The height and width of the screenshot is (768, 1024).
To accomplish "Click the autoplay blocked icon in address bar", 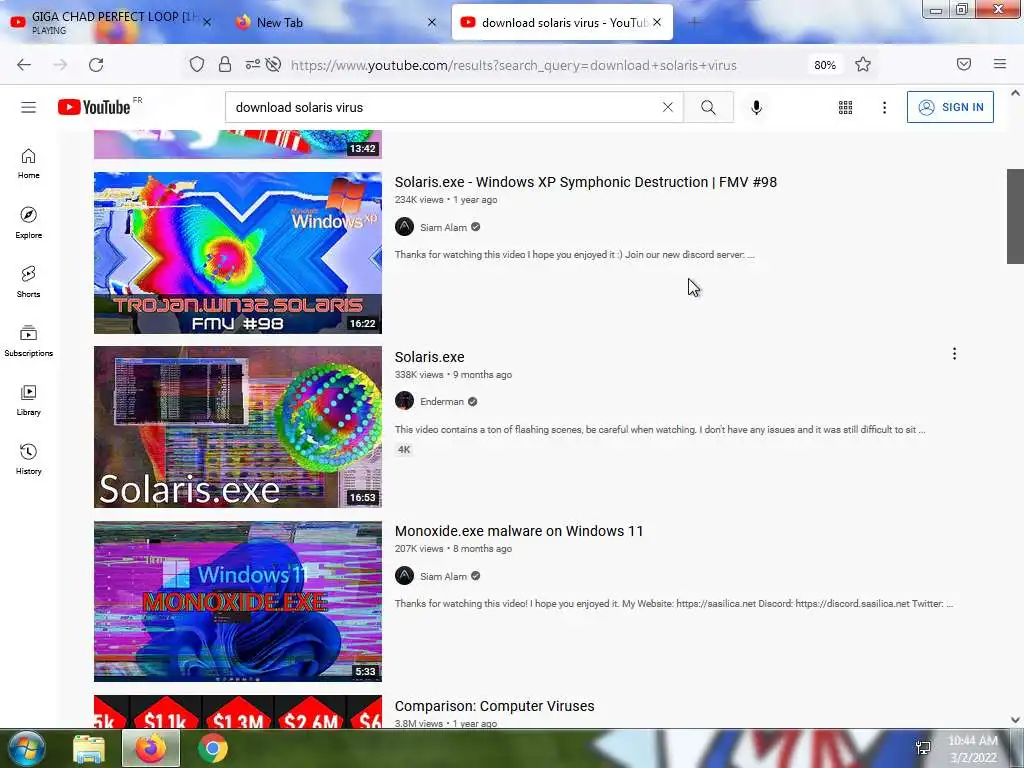I will [x=274, y=64].
